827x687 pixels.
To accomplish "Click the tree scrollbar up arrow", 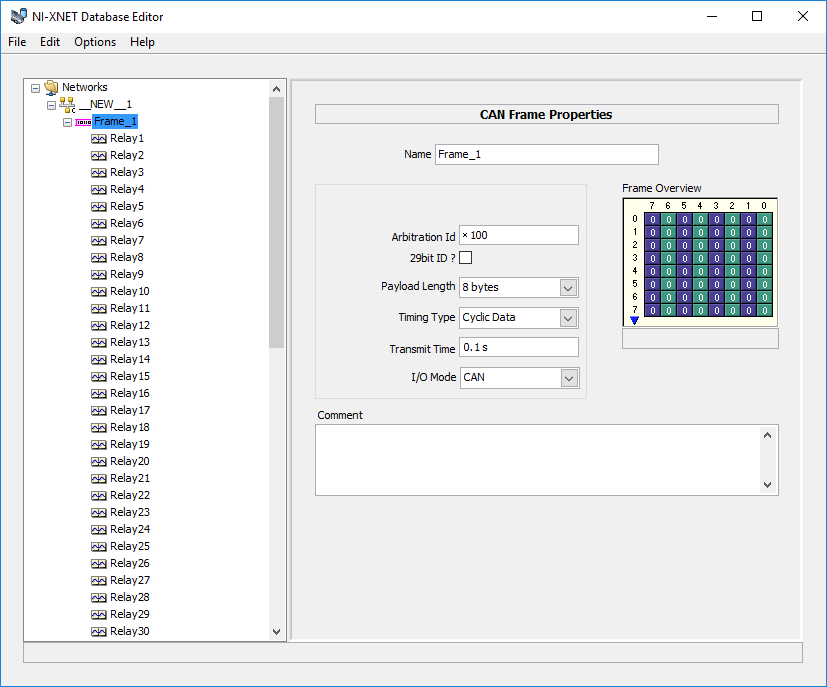I will pos(276,89).
